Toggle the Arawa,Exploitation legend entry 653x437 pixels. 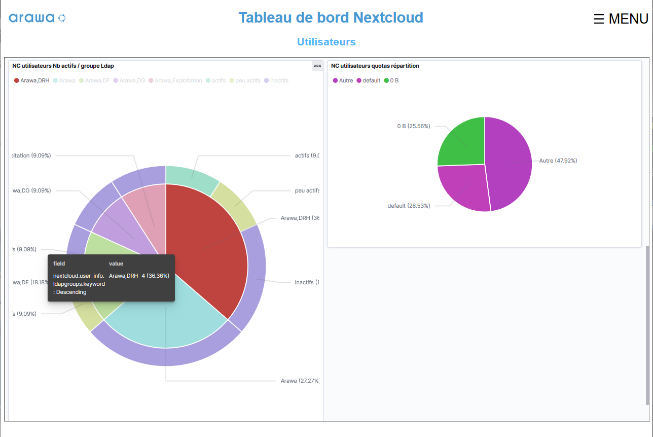tap(175, 80)
